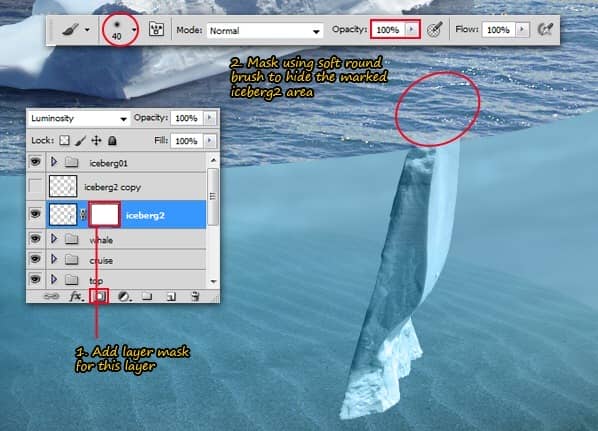Delete layer with trash icon
Image resolution: width=598 pixels, height=431 pixels.
coord(195,296)
